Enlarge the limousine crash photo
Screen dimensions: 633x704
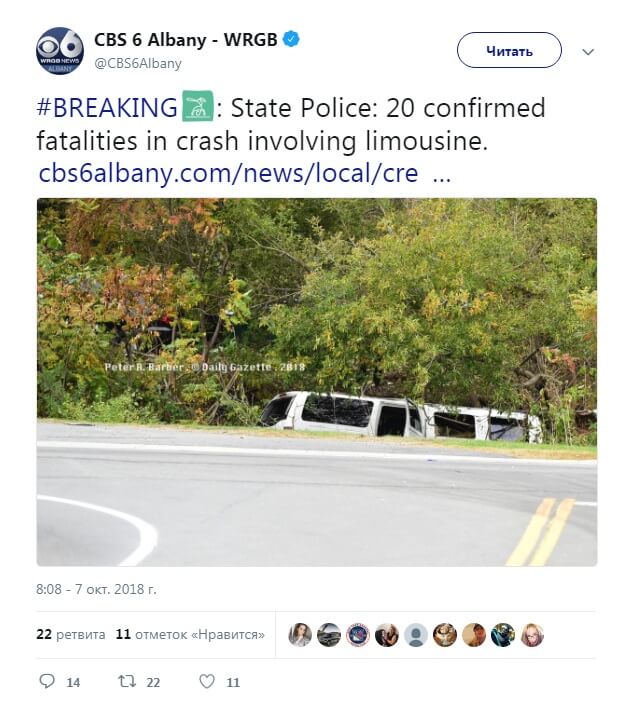(316, 382)
